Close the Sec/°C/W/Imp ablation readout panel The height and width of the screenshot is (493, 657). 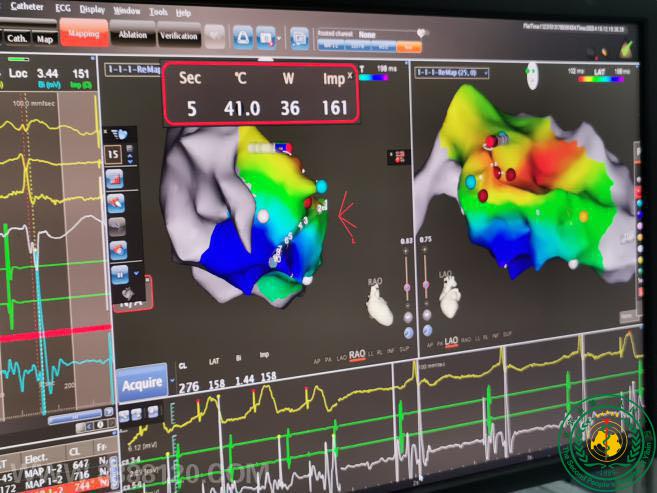[349, 76]
